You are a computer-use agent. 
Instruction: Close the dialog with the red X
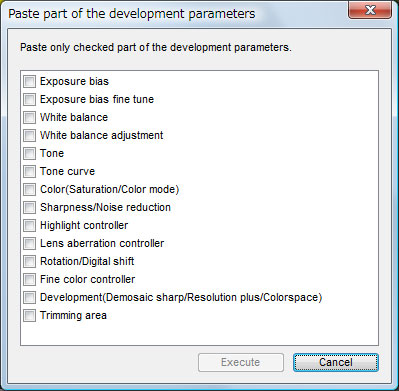[370, 10]
